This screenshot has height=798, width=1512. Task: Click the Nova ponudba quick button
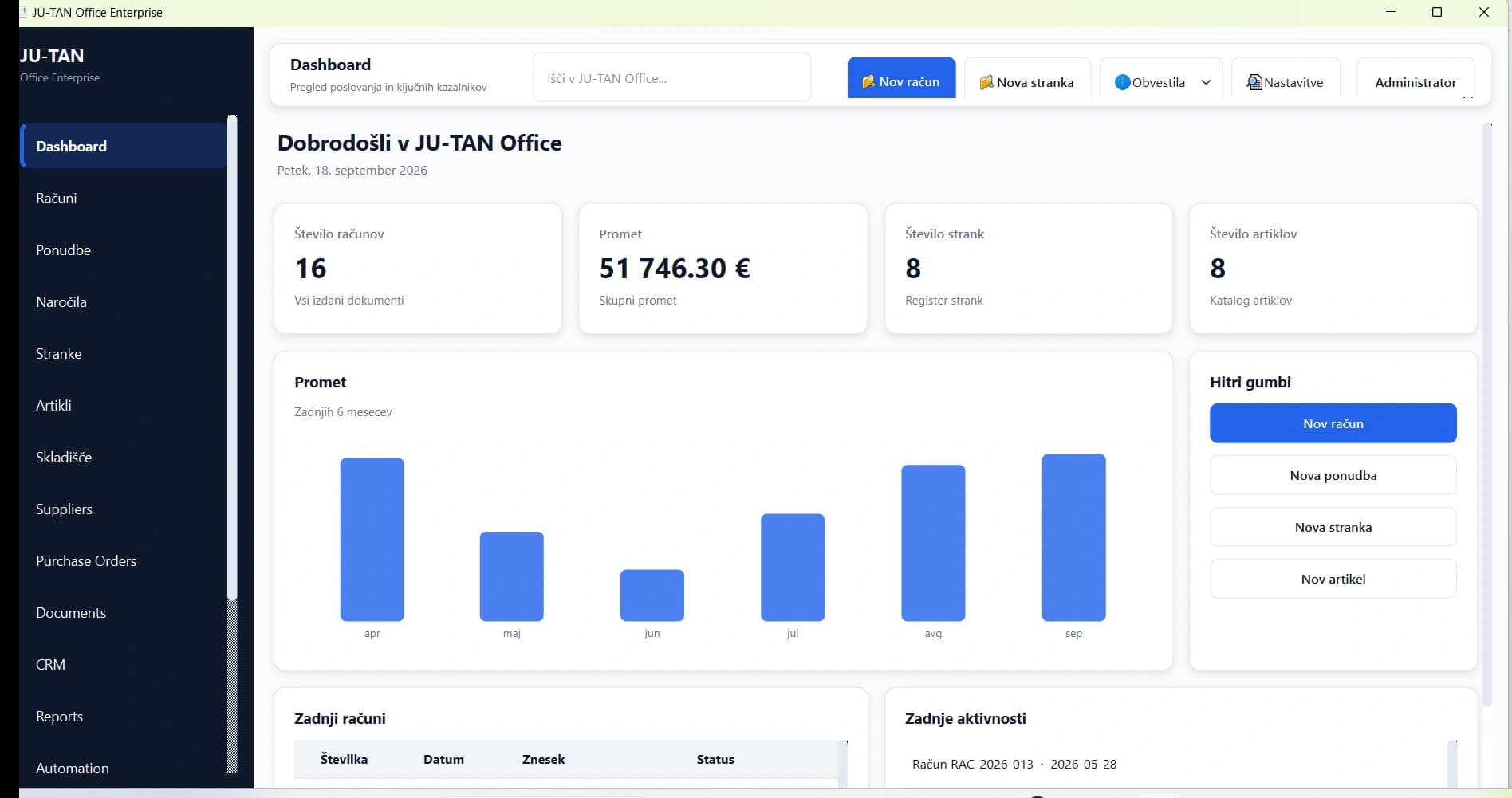pyautogui.click(x=1333, y=475)
